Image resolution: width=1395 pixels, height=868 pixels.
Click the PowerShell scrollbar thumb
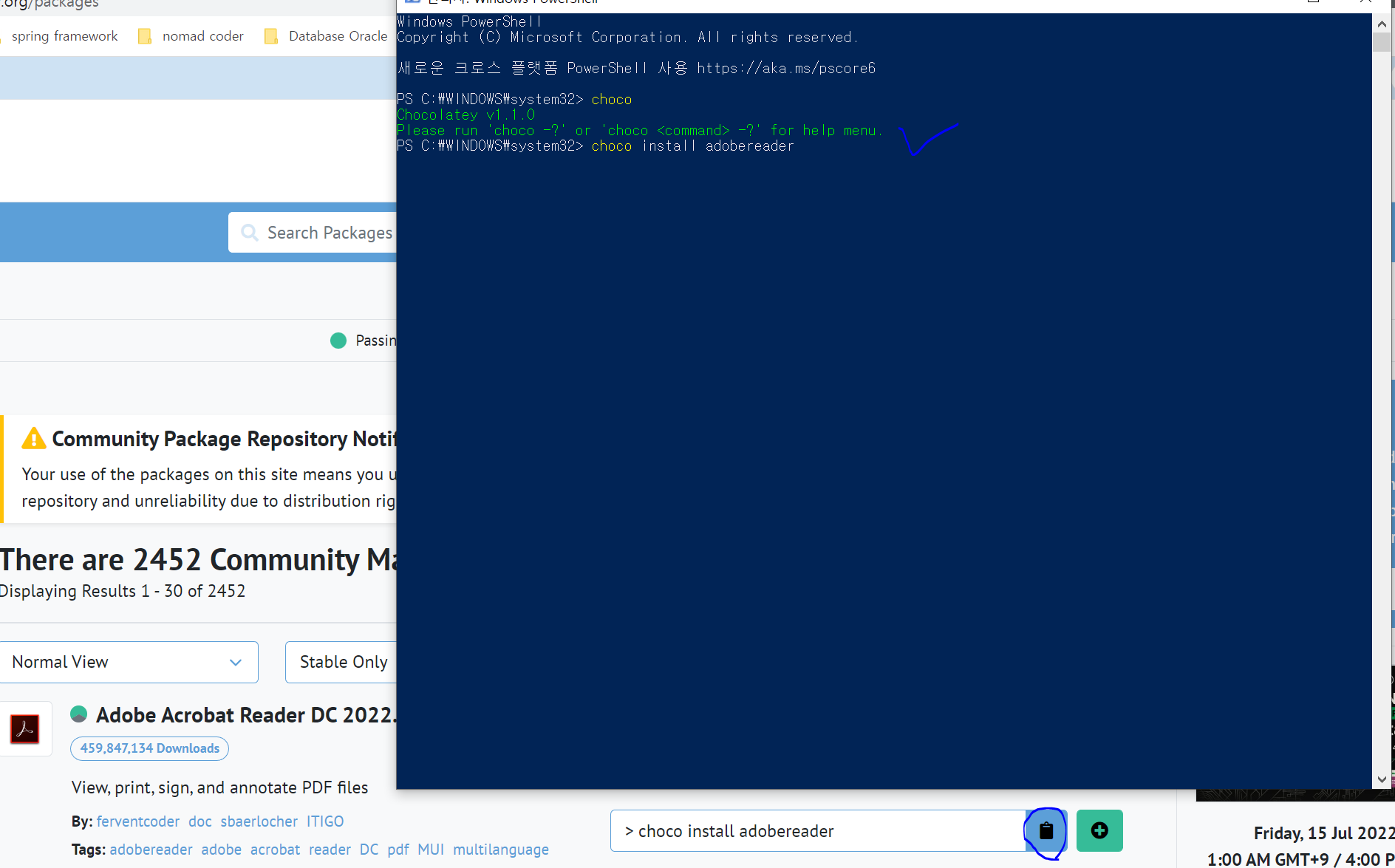click(1382, 41)
